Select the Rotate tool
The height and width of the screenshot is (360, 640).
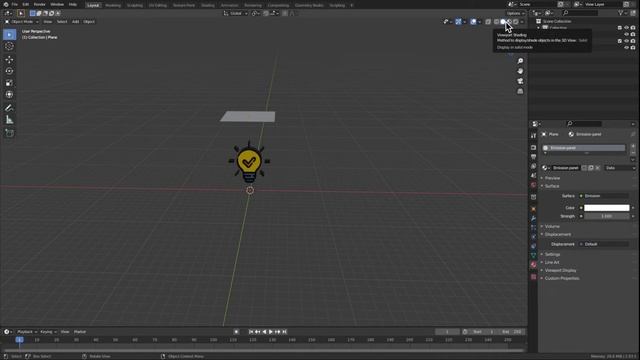click(x=9, y=71)
